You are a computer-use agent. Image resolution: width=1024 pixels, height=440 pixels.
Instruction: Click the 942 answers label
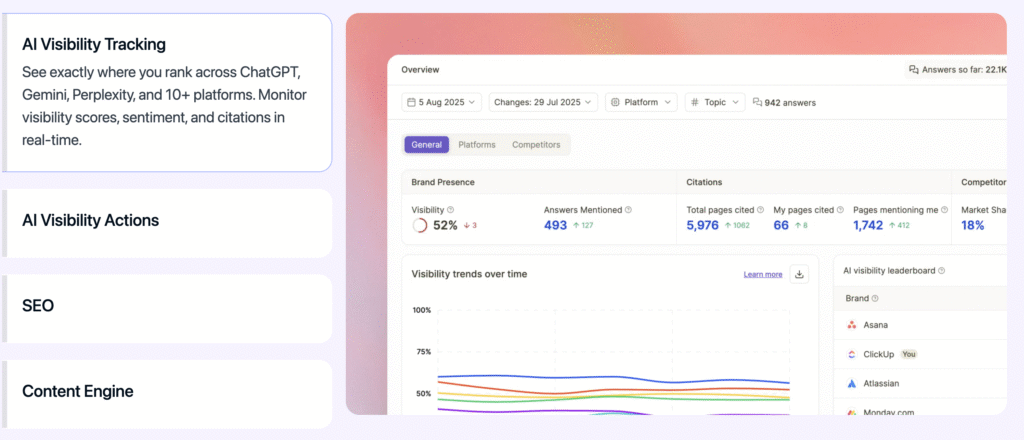790,102
